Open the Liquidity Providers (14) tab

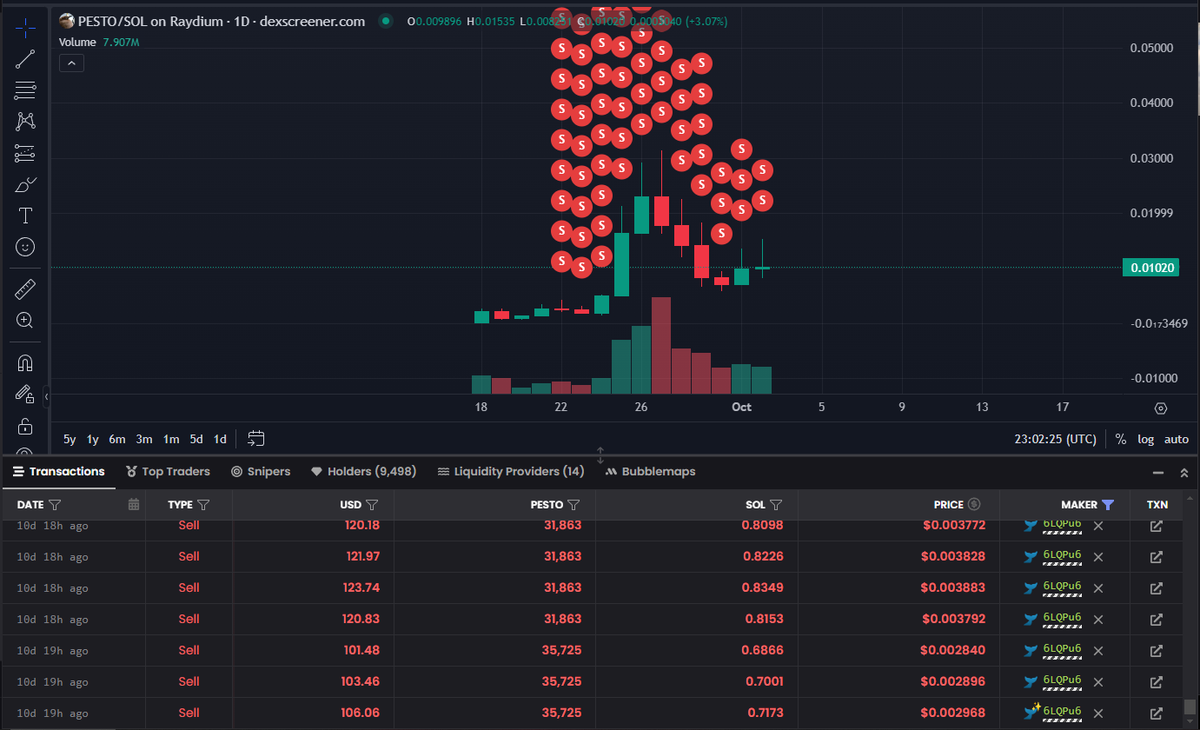pos(511,471)
